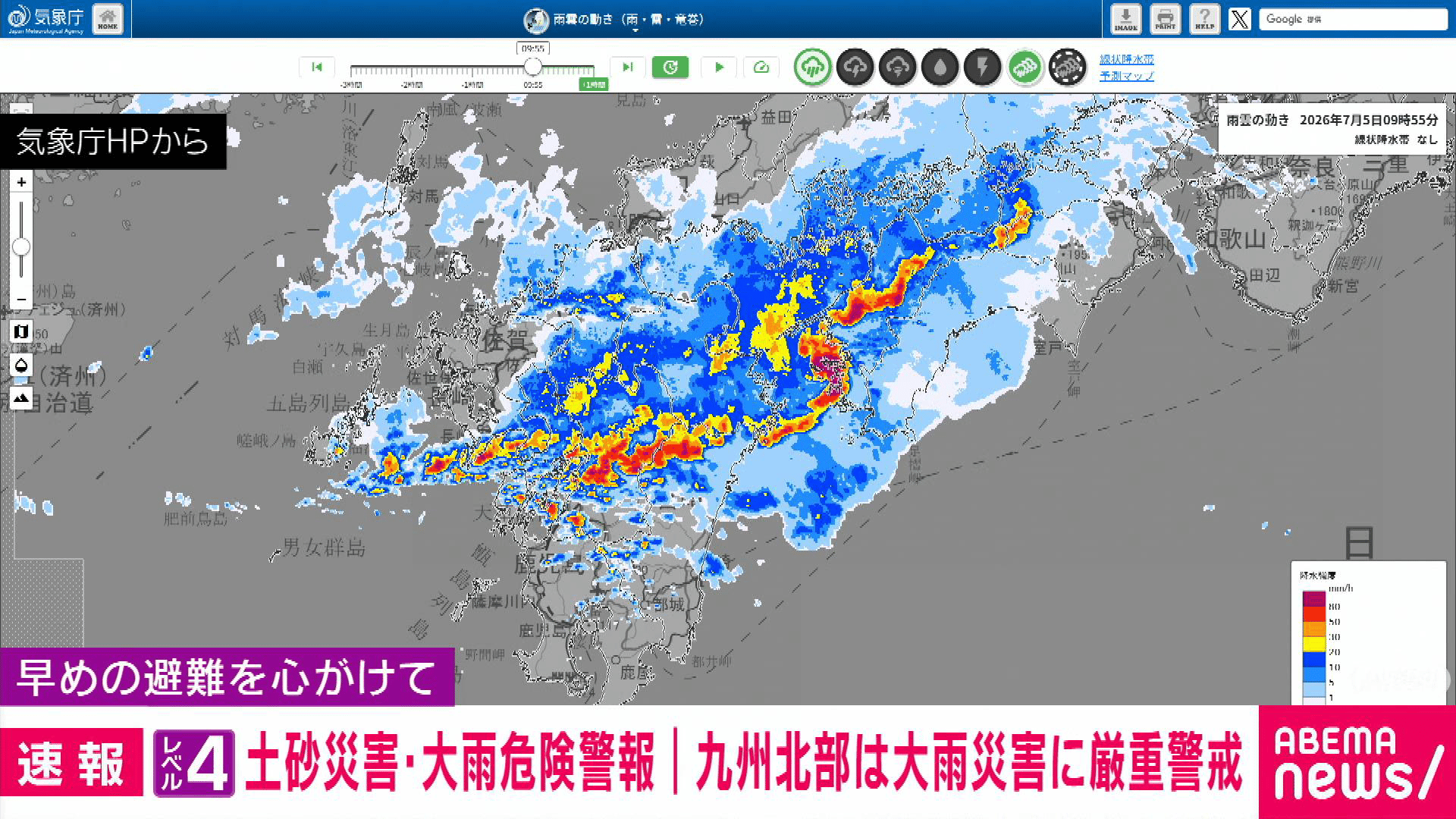Toggle the lightning bolt layer button
Viewport: 1456px width, 819px height.
pyautogui.click(x=983, y=67)
